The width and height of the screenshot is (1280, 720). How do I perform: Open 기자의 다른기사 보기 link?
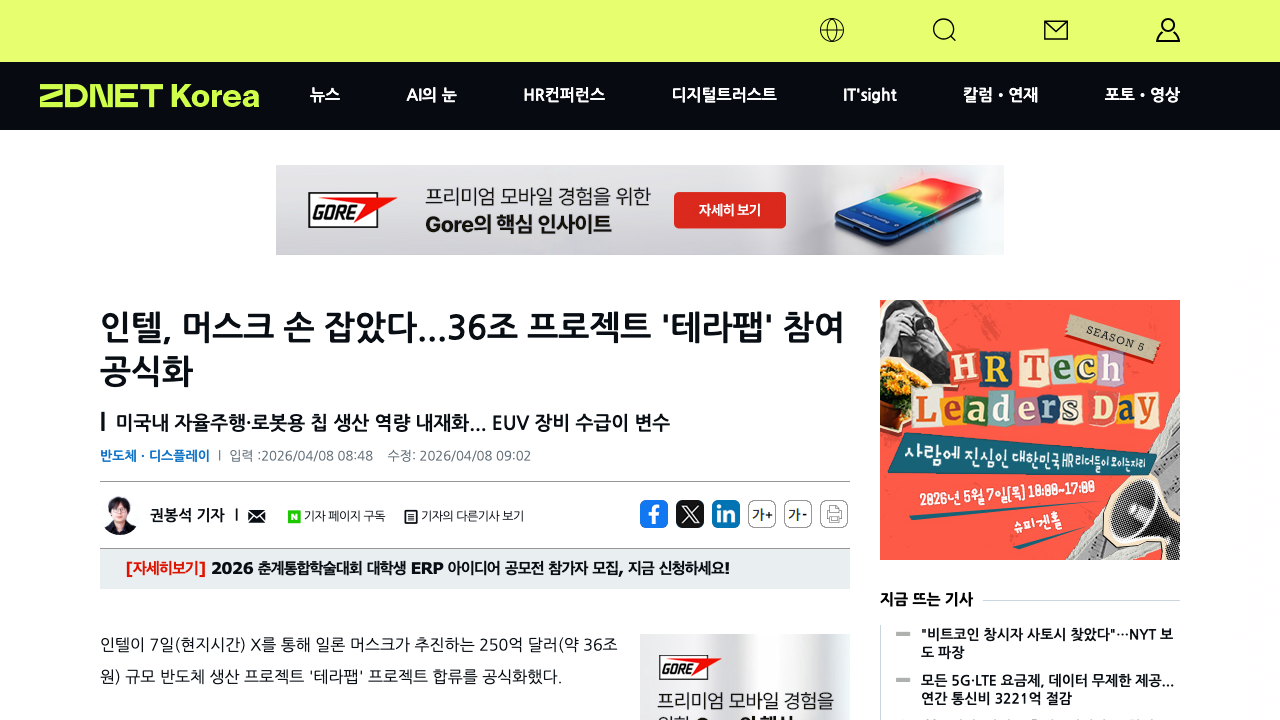pos(464,516)
